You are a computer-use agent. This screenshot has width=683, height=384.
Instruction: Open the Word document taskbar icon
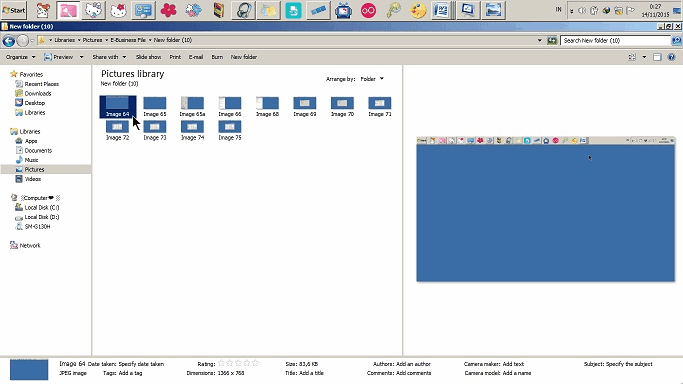coord(441,10)
